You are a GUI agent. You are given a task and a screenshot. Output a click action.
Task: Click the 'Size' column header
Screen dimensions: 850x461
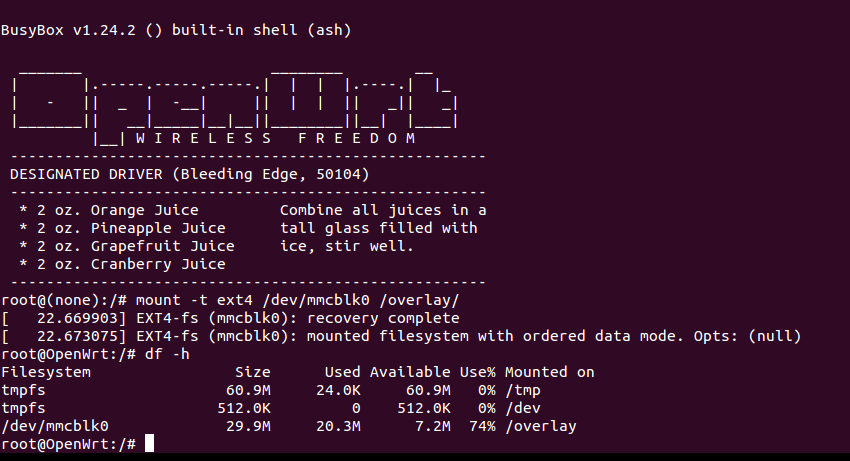click(253, 373)
